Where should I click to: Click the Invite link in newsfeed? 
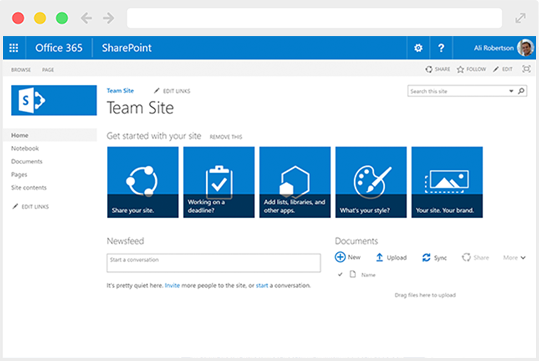(x=172, y=285)
